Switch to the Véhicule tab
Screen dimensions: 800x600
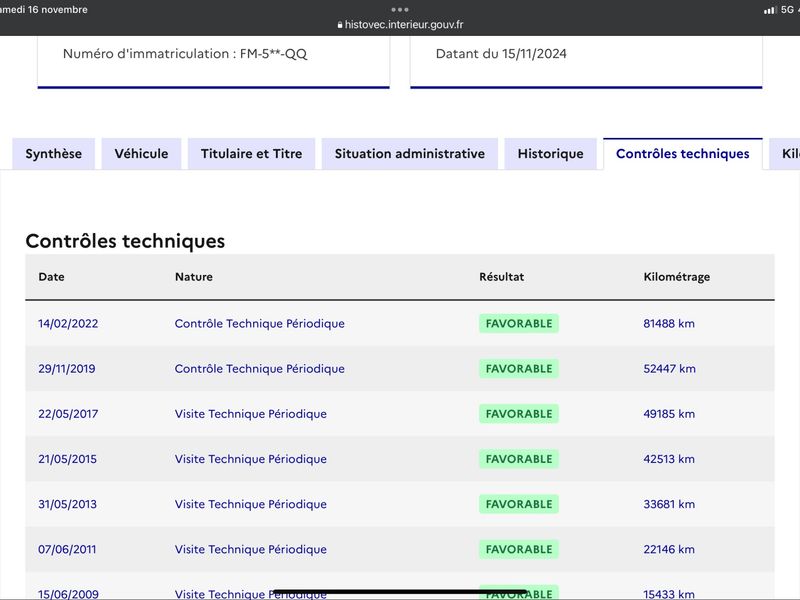[x=141, y=154]
